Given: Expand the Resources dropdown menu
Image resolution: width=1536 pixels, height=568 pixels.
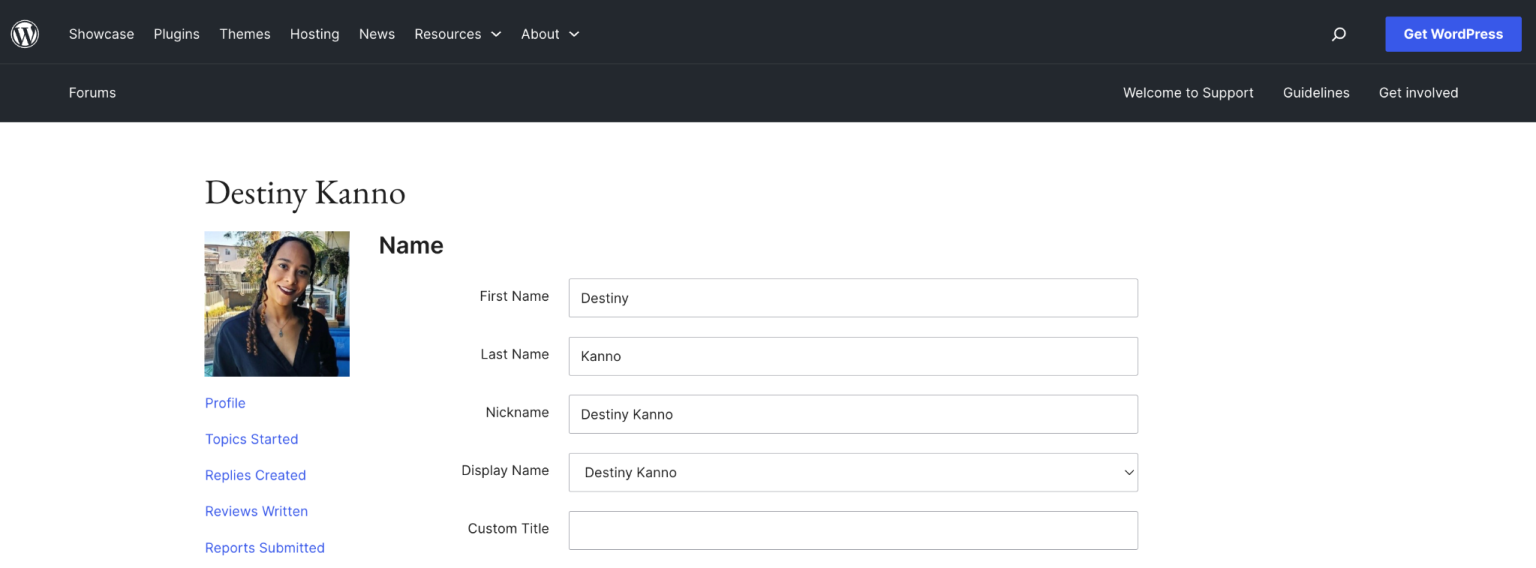Looking at the screenshot, I should pyautogui.click(x=457, y=34).
